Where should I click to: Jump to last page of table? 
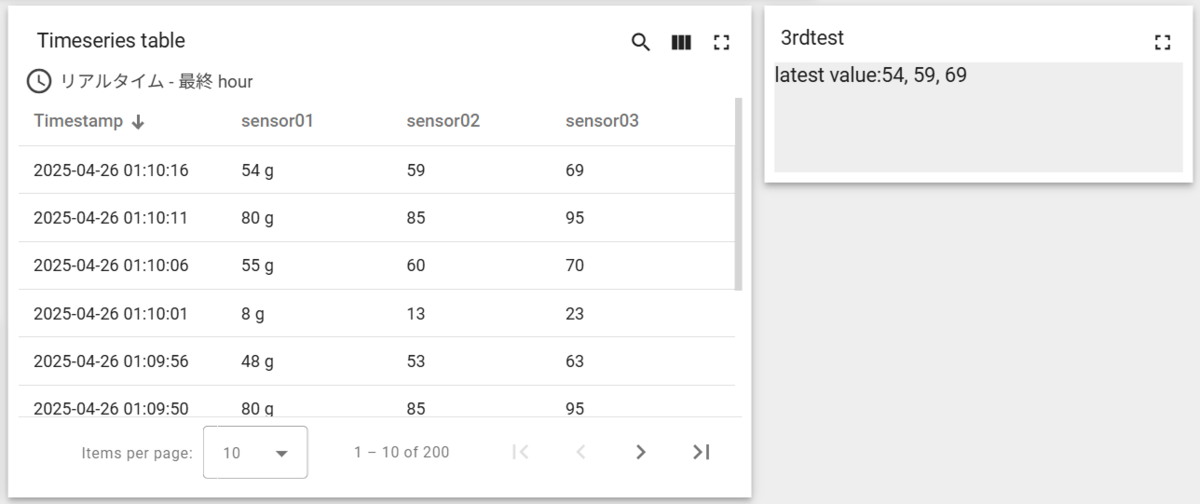[x=701, y=452]
